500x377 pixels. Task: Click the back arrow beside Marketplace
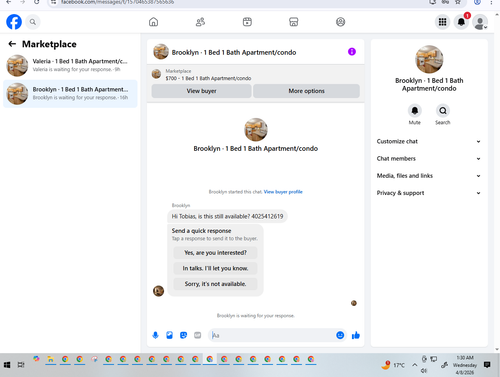click(x=12, y=44)
